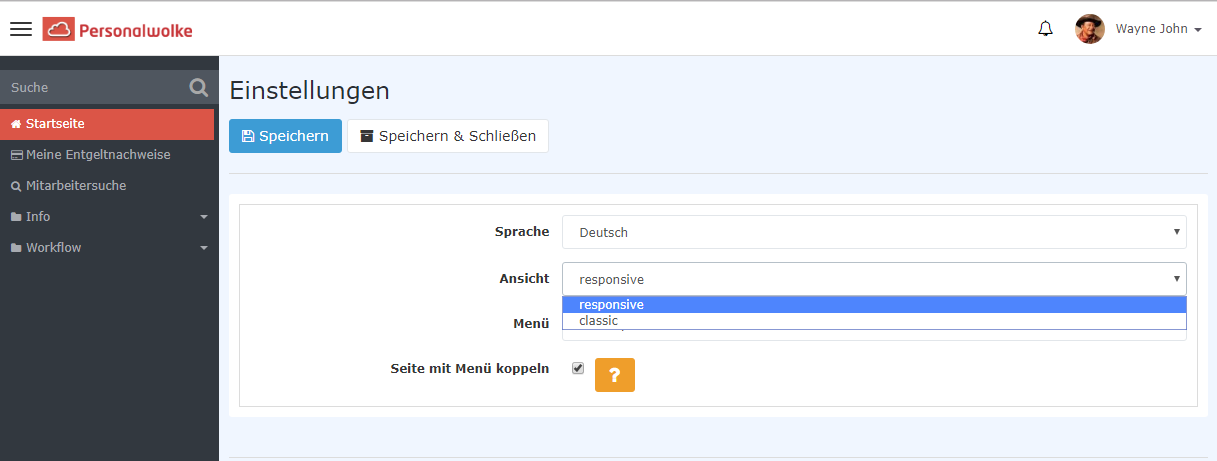Click the orange question mark help icon
This screenshot has height=461, width=1217.
click(x=614, y=375)
